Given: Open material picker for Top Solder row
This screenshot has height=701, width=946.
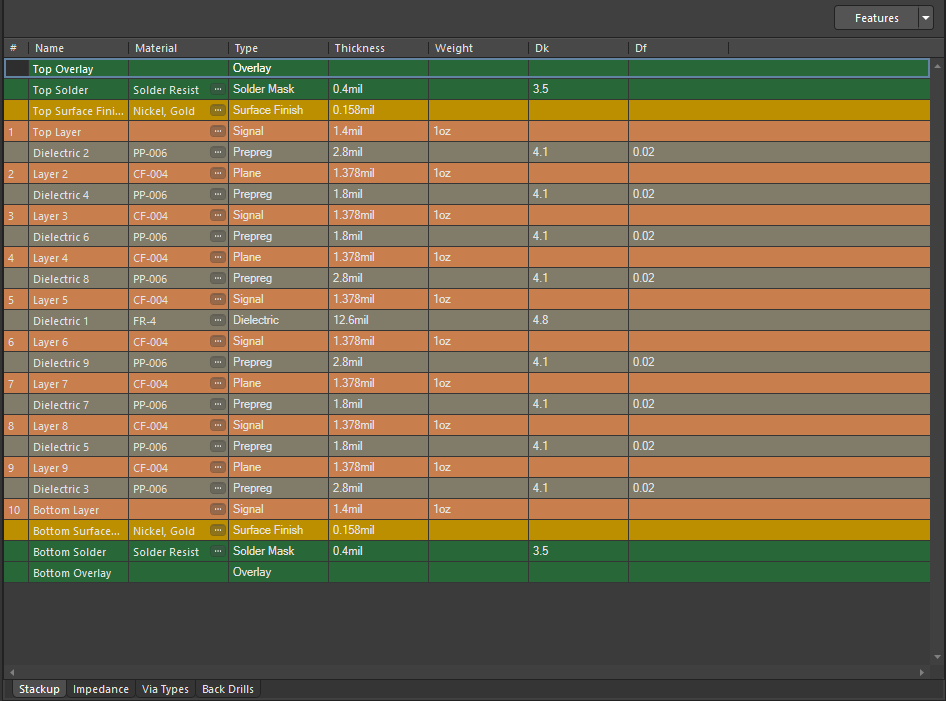Looking at the screenshot, I should [218, 89].
